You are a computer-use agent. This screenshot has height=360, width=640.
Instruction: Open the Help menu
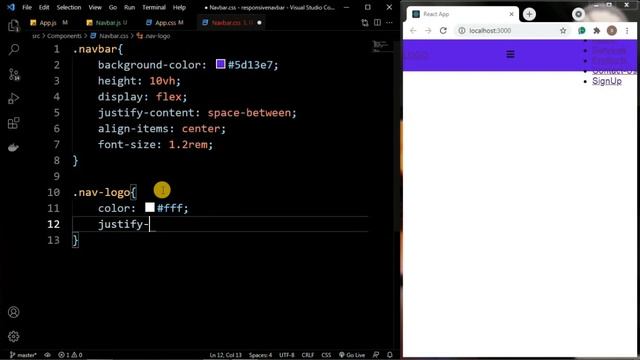coord(179,7)
